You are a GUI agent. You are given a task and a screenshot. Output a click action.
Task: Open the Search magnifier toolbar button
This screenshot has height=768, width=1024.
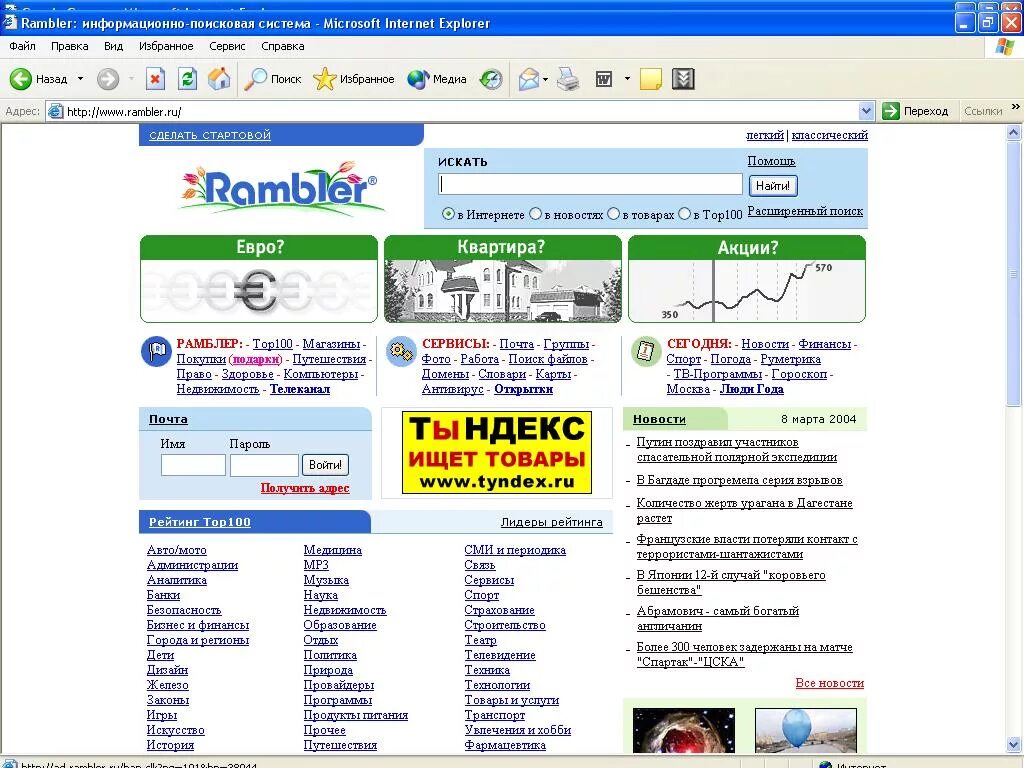point(273,79)
